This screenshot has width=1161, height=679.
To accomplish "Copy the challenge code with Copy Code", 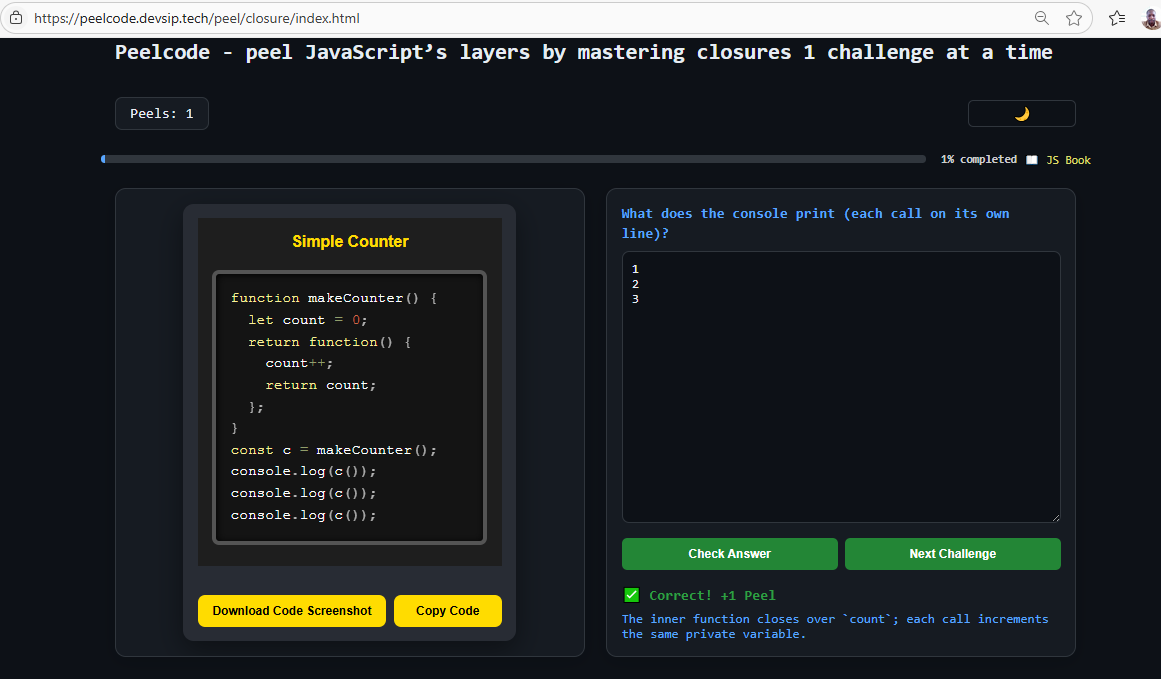I will pyautogui.click(x=447, y=611).
